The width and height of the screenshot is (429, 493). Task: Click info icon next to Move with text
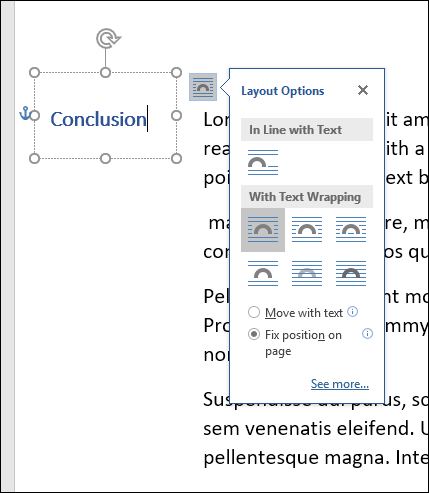tap(352, 312)
